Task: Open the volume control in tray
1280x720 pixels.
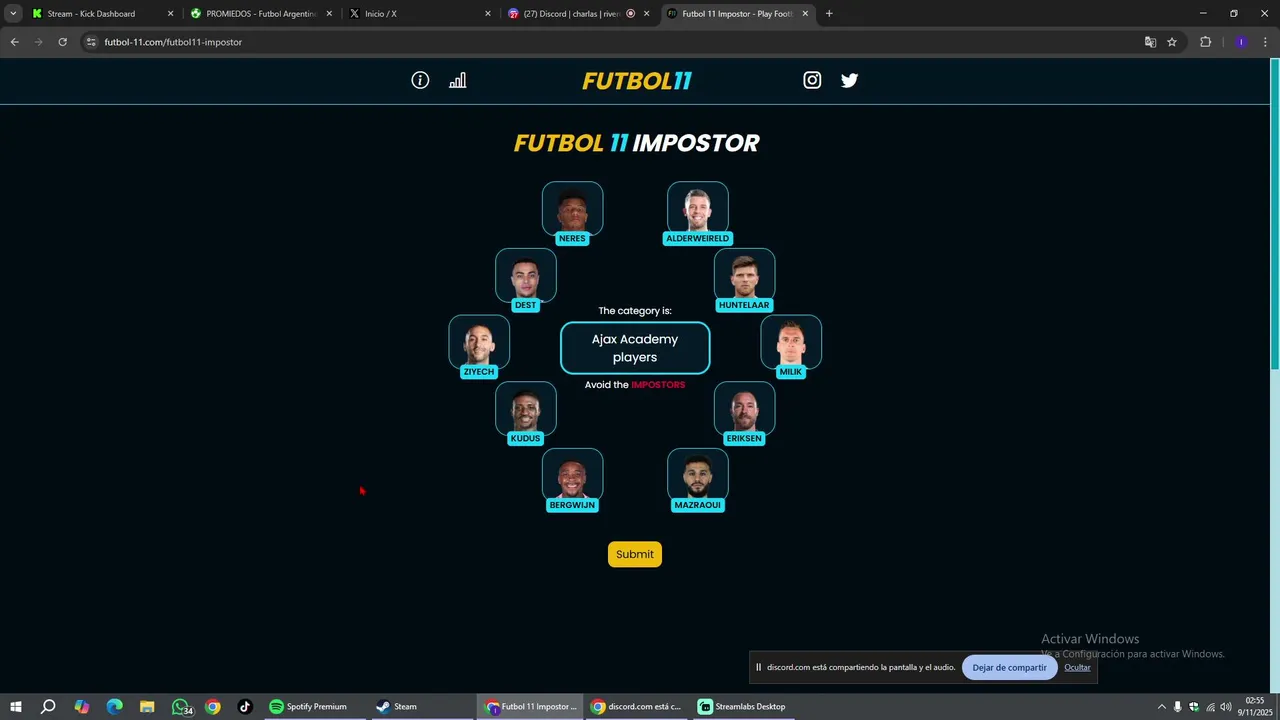Action: pos(1226,707)
